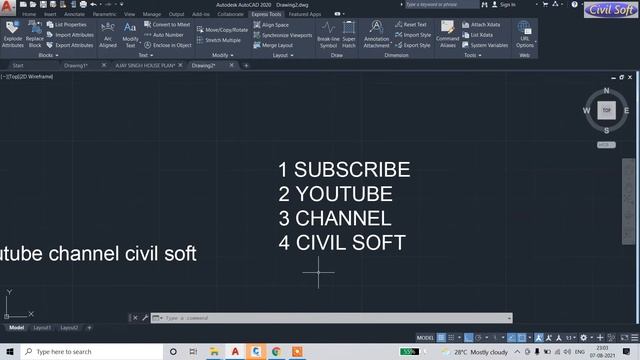Click the Modify Text tool
This screenshot has height=360, width=640.
tap(130, 34)
